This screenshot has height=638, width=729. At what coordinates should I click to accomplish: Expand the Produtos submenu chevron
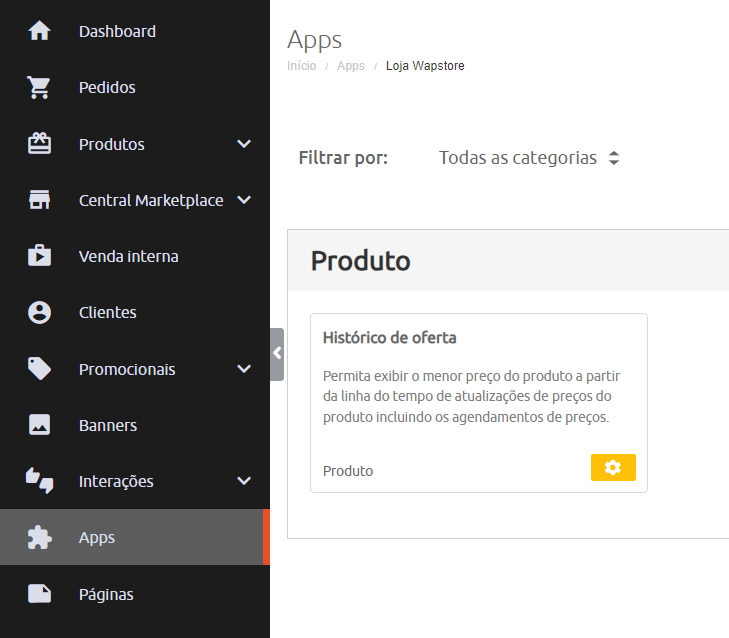click(x=244, y=144)
